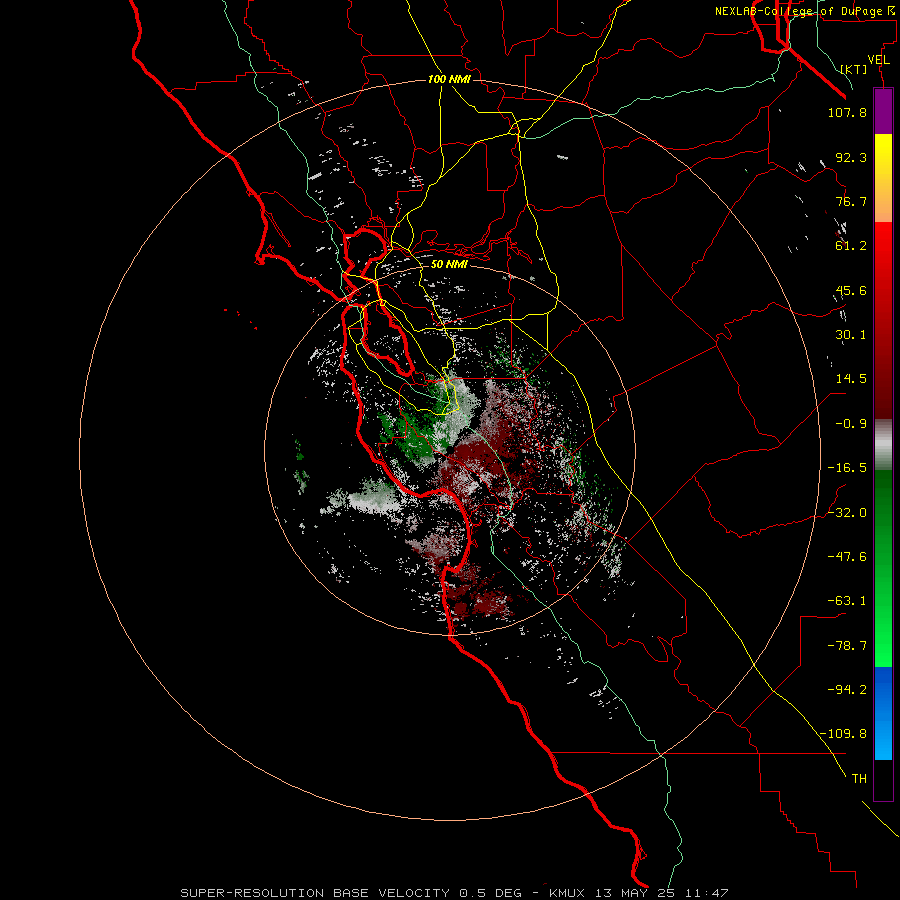Click the 100 NMI range ring label
900x900 pixels.
[449, 79]
